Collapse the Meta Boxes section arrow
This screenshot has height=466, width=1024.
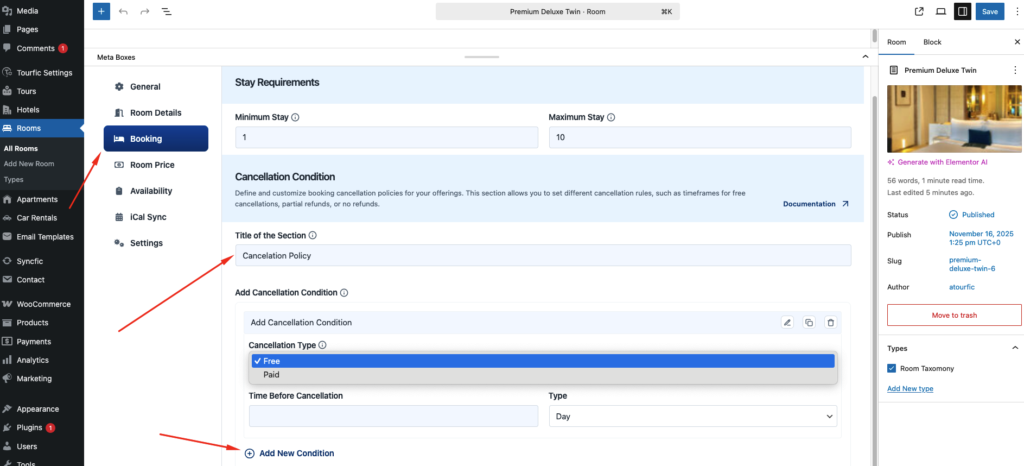pyautogui.click(x=865, y=57)
